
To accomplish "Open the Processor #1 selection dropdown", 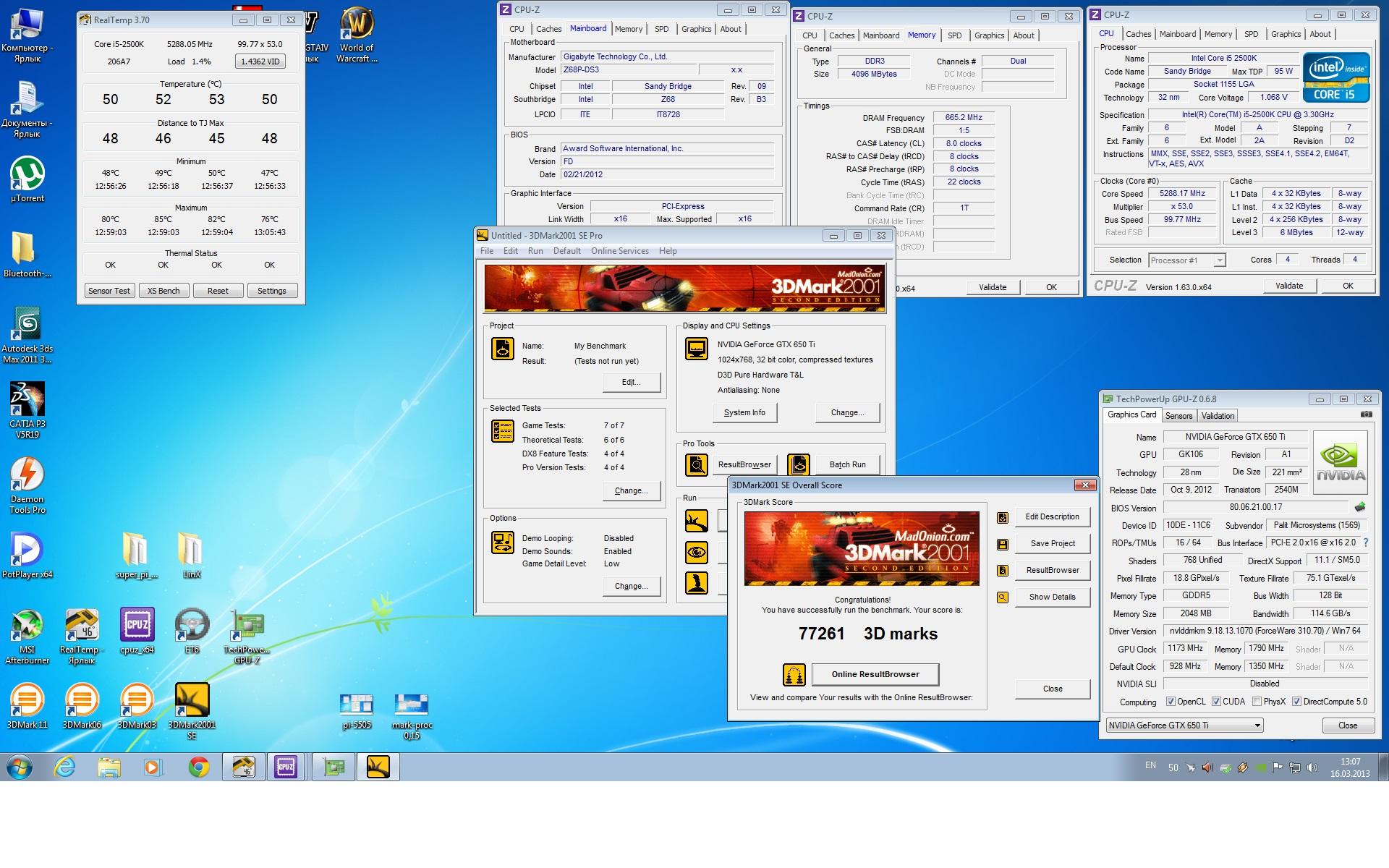I will tap(1186, 260).
